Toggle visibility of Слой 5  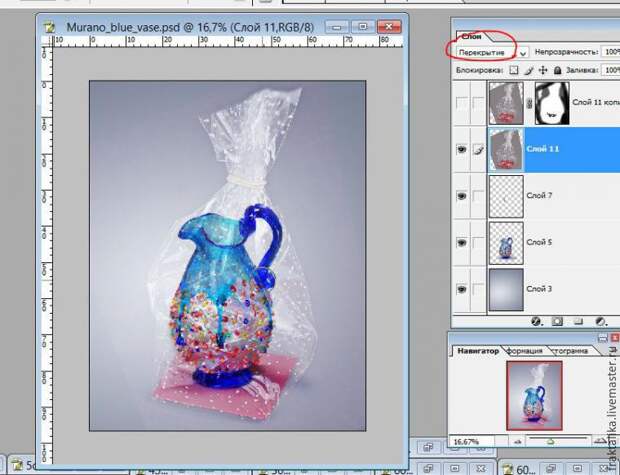pos(460,242)
